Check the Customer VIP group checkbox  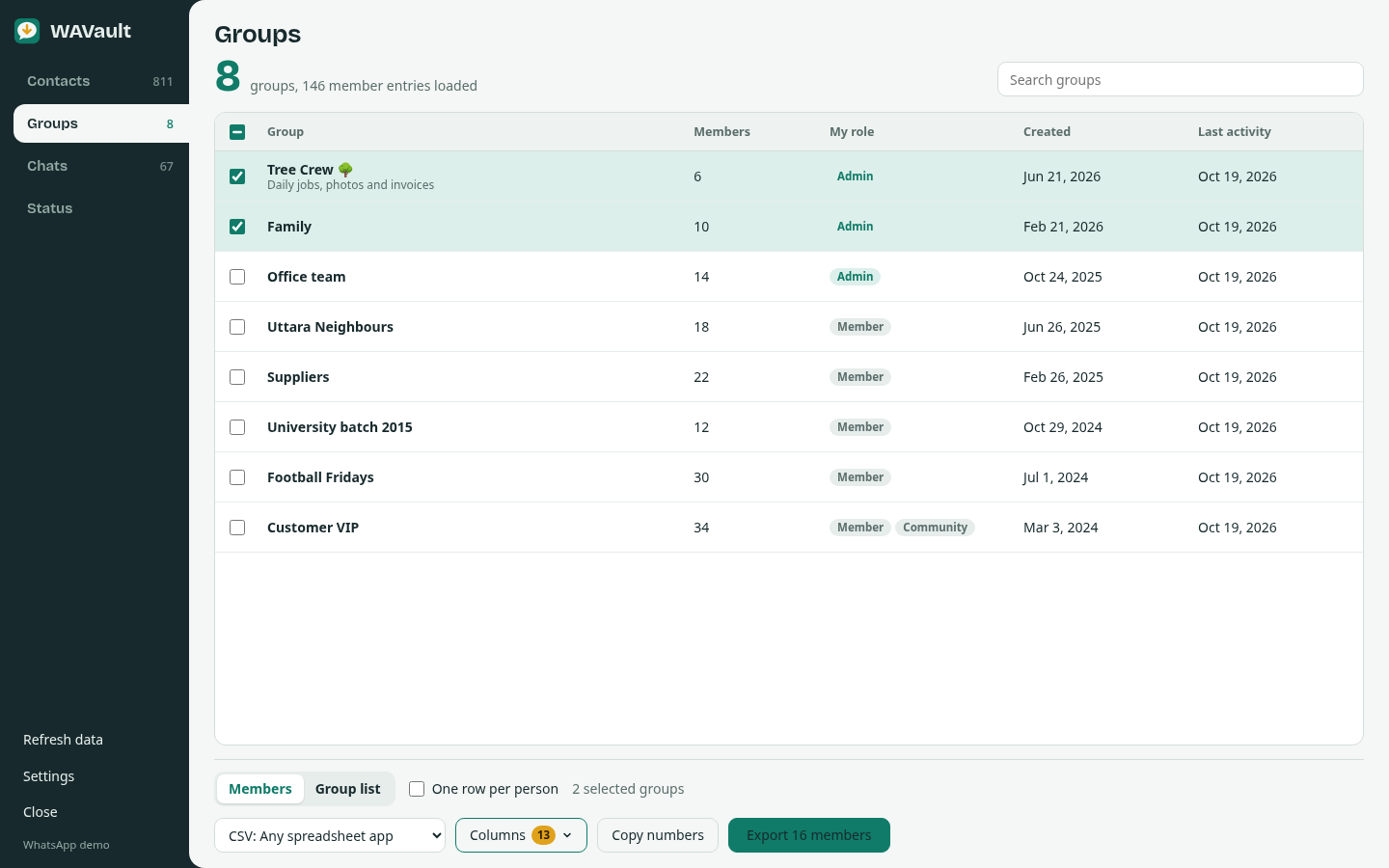pos(237,528)
